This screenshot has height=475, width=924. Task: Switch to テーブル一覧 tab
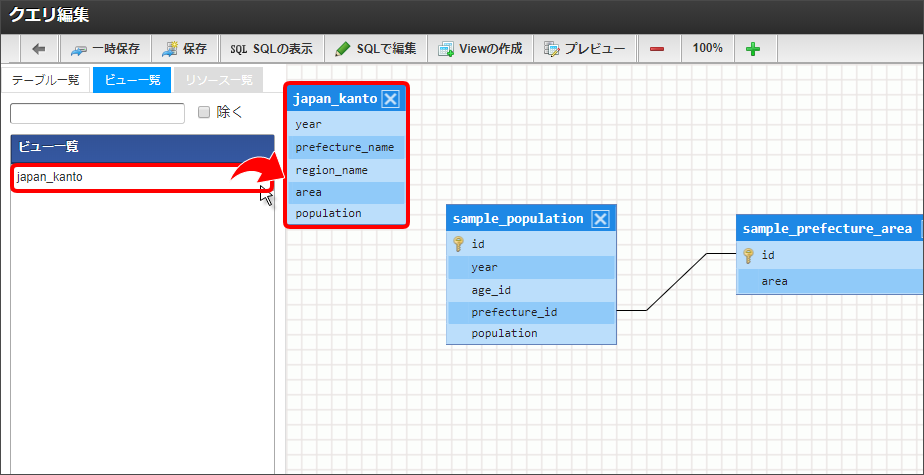(x=45, y=80)
